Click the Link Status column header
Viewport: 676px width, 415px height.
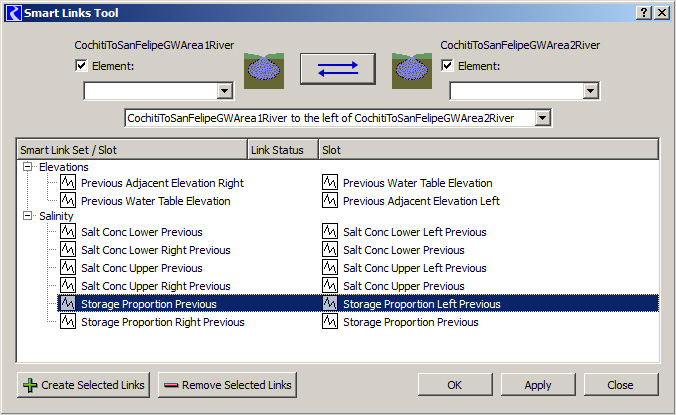tap(283, 150)
